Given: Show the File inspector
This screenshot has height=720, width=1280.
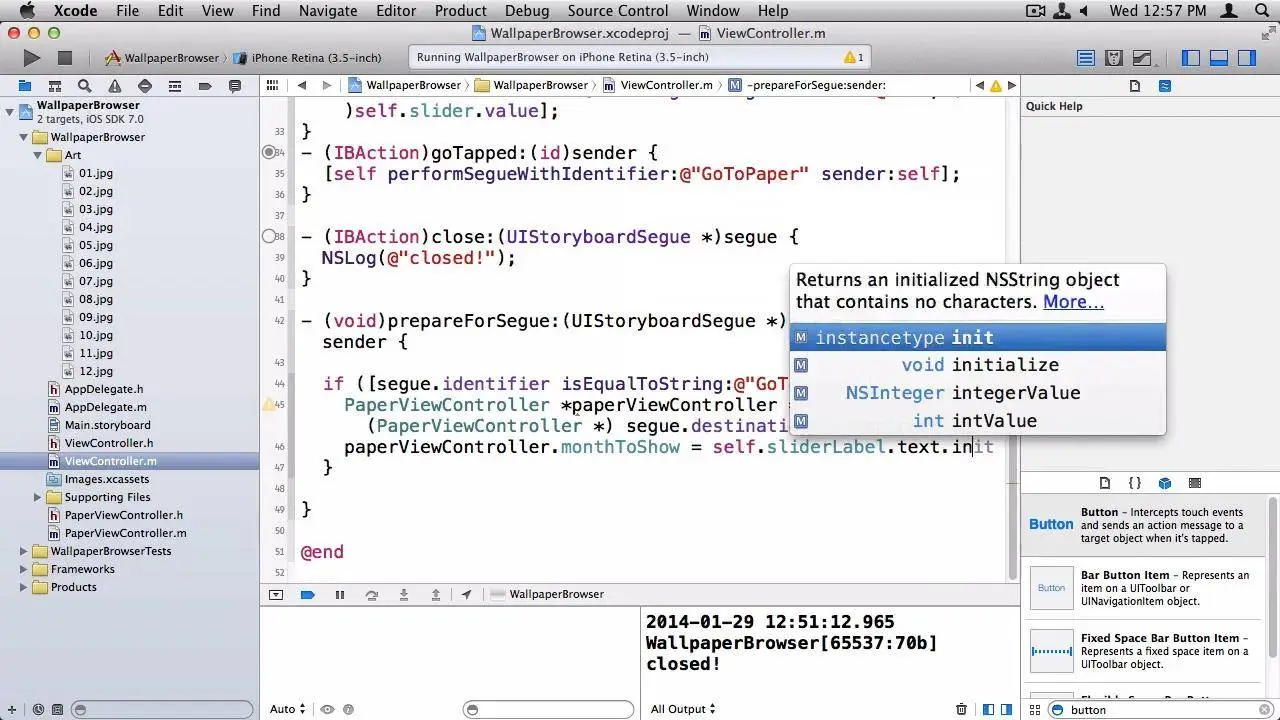Looking at the screenshot, I should pos(1135,86).
